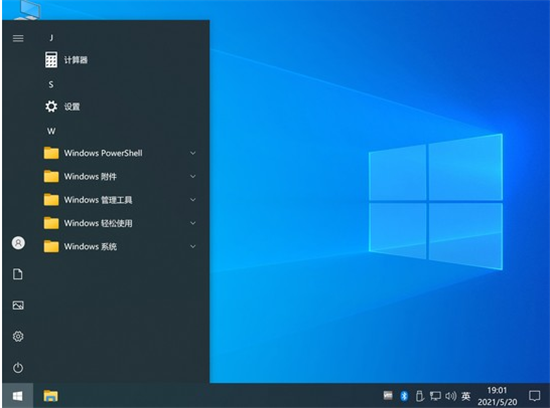The width and height of the screenshot is (550, 408).
Task: Click the Windows 管理工具 label
Action: 98,200
